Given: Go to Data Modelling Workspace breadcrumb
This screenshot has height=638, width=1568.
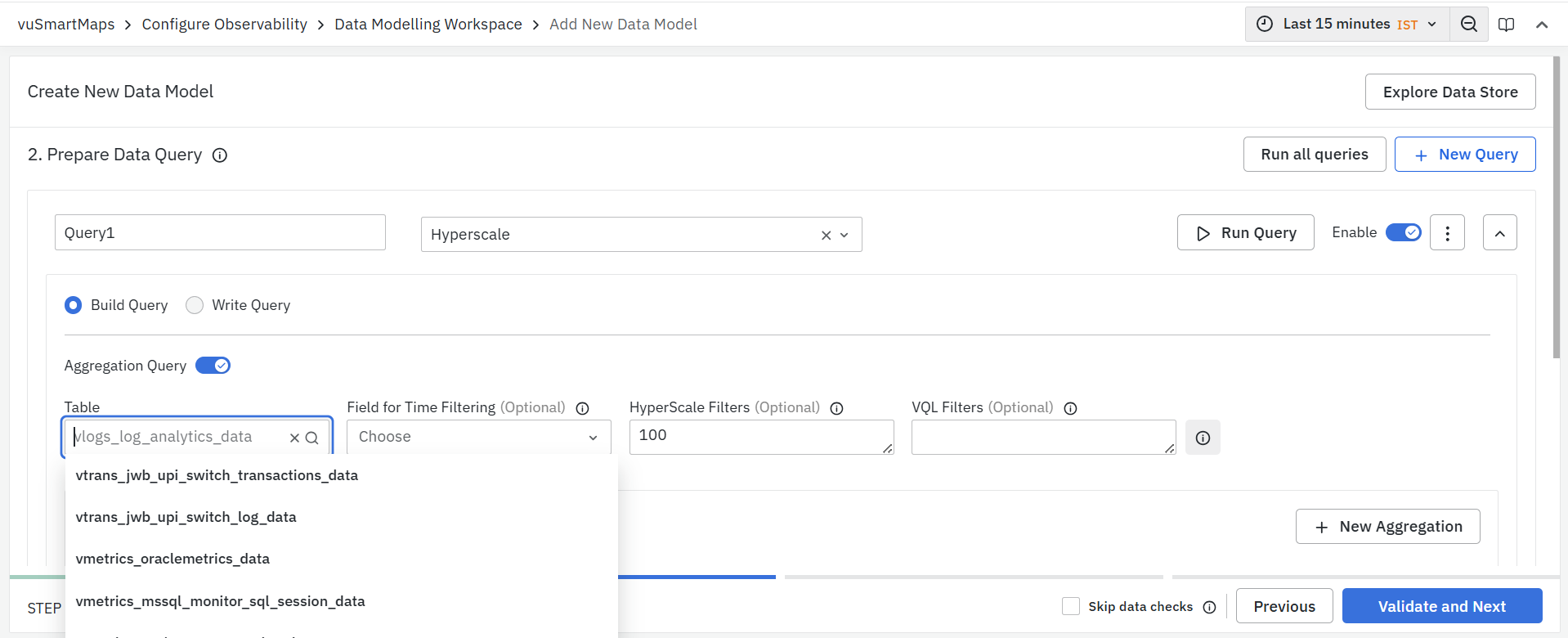Looking at the screenshot, I should [428, 25].
